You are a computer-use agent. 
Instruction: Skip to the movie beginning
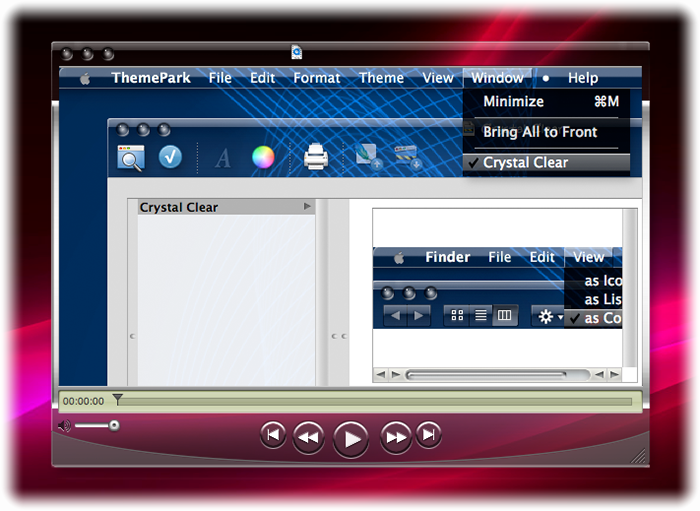pyautogui.click(x=273, y=435)
